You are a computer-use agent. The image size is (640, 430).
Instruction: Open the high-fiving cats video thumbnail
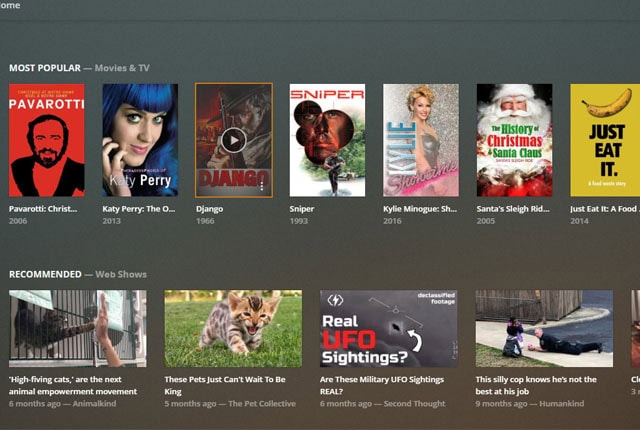coord(78,328)
